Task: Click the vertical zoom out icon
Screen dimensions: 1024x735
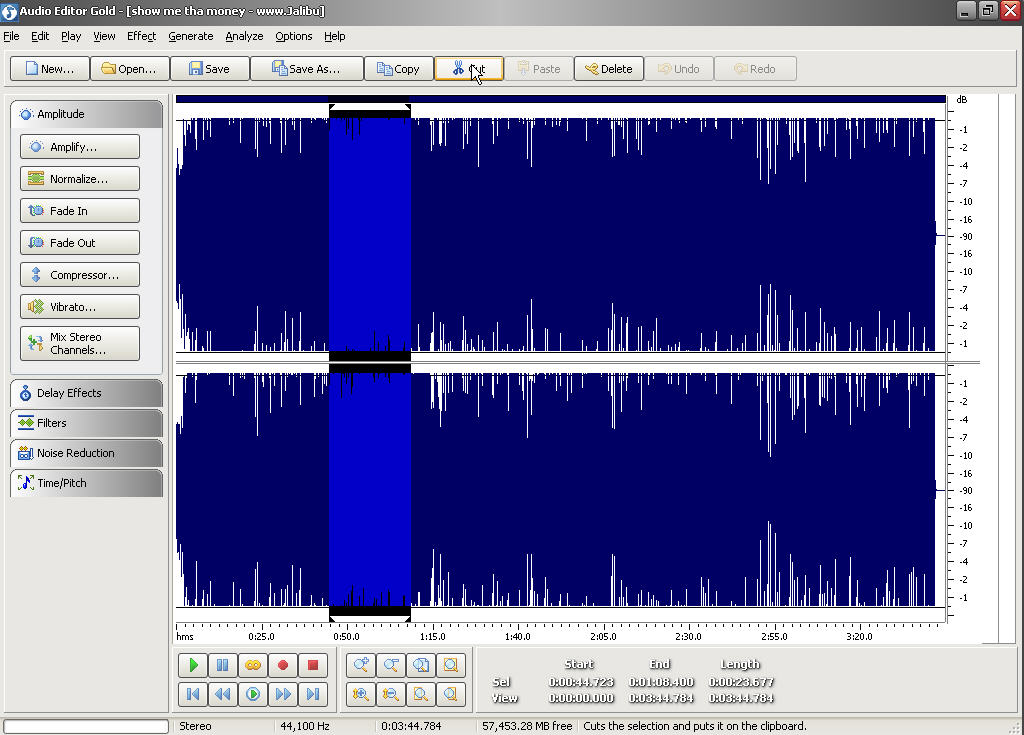Action: point(391,694)
